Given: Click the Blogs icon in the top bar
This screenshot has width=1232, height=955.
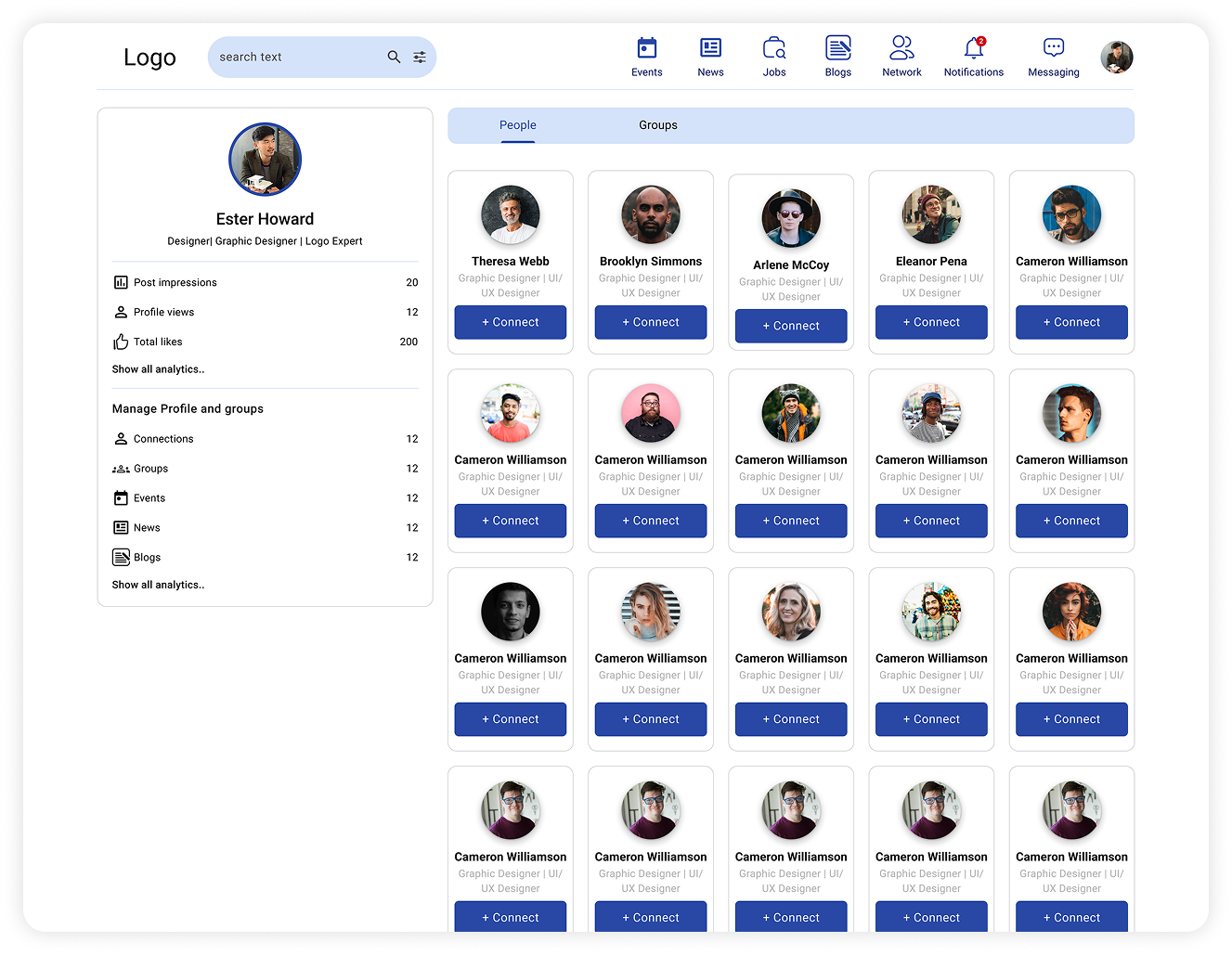Looking at the screenshot, I should tap(836, 45).
